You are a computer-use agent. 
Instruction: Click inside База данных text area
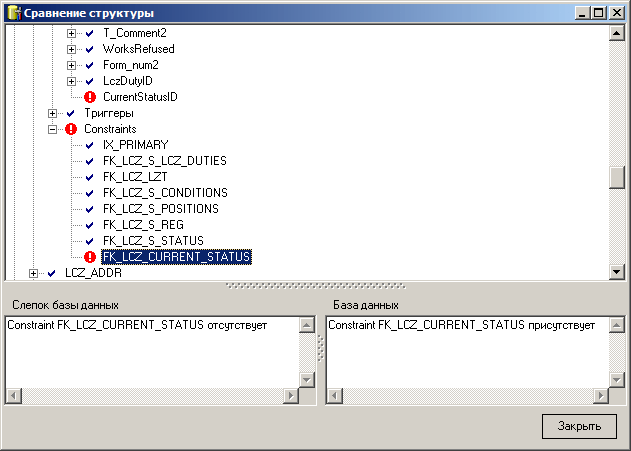tap(467, 352)
